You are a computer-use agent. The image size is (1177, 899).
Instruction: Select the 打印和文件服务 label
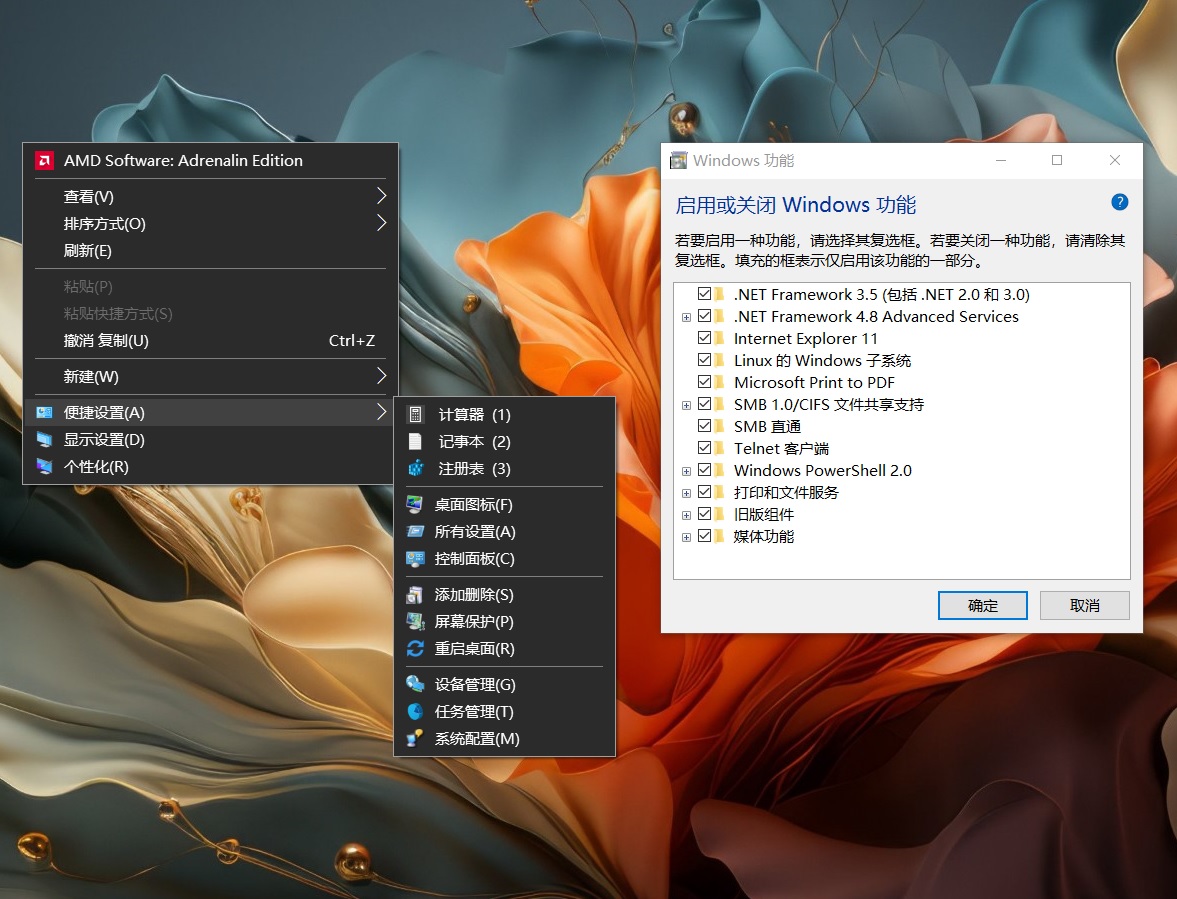point(786,492)
